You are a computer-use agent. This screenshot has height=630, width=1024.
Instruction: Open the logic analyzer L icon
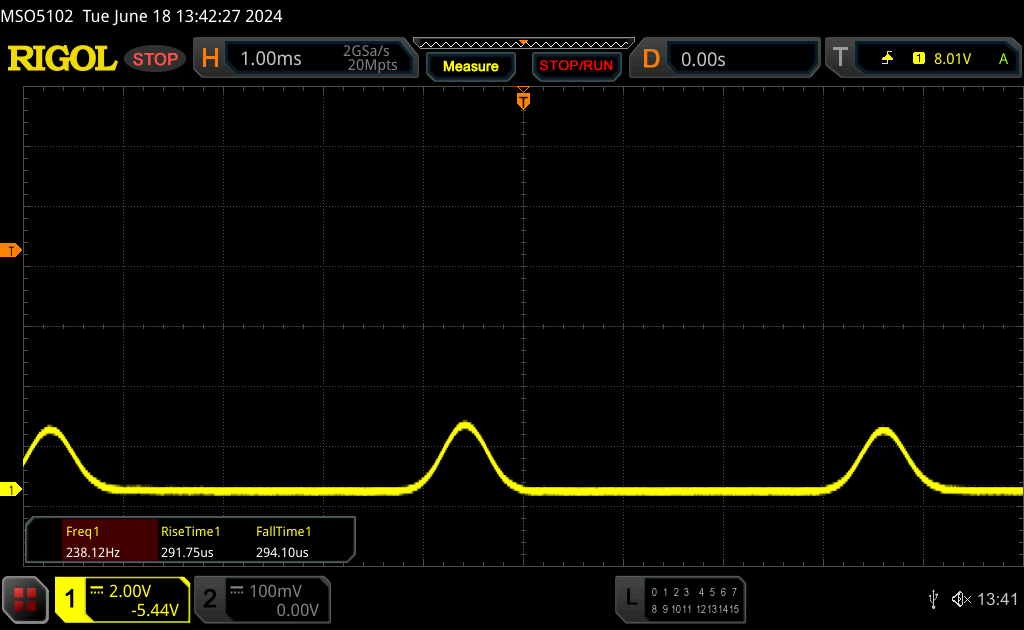point(631,597)
